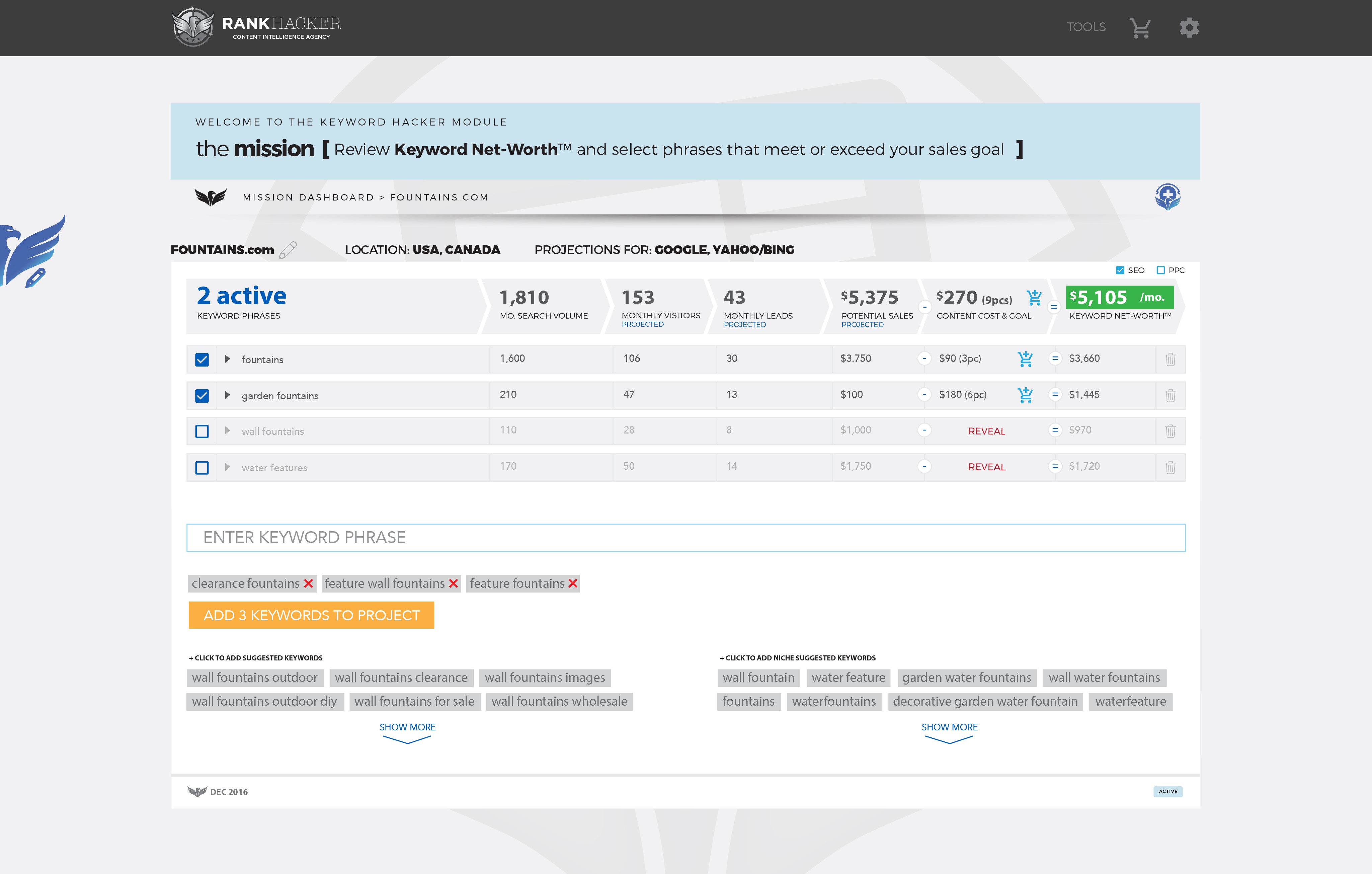Uncheck the fountains keyword checkbox
1372x874 pixels.
(202, 360)
